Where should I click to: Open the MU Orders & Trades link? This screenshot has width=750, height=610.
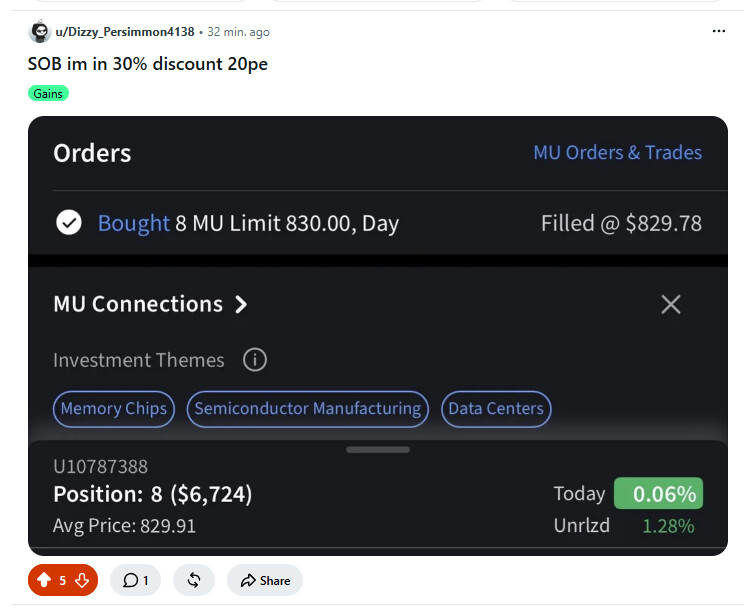[618, 153]
